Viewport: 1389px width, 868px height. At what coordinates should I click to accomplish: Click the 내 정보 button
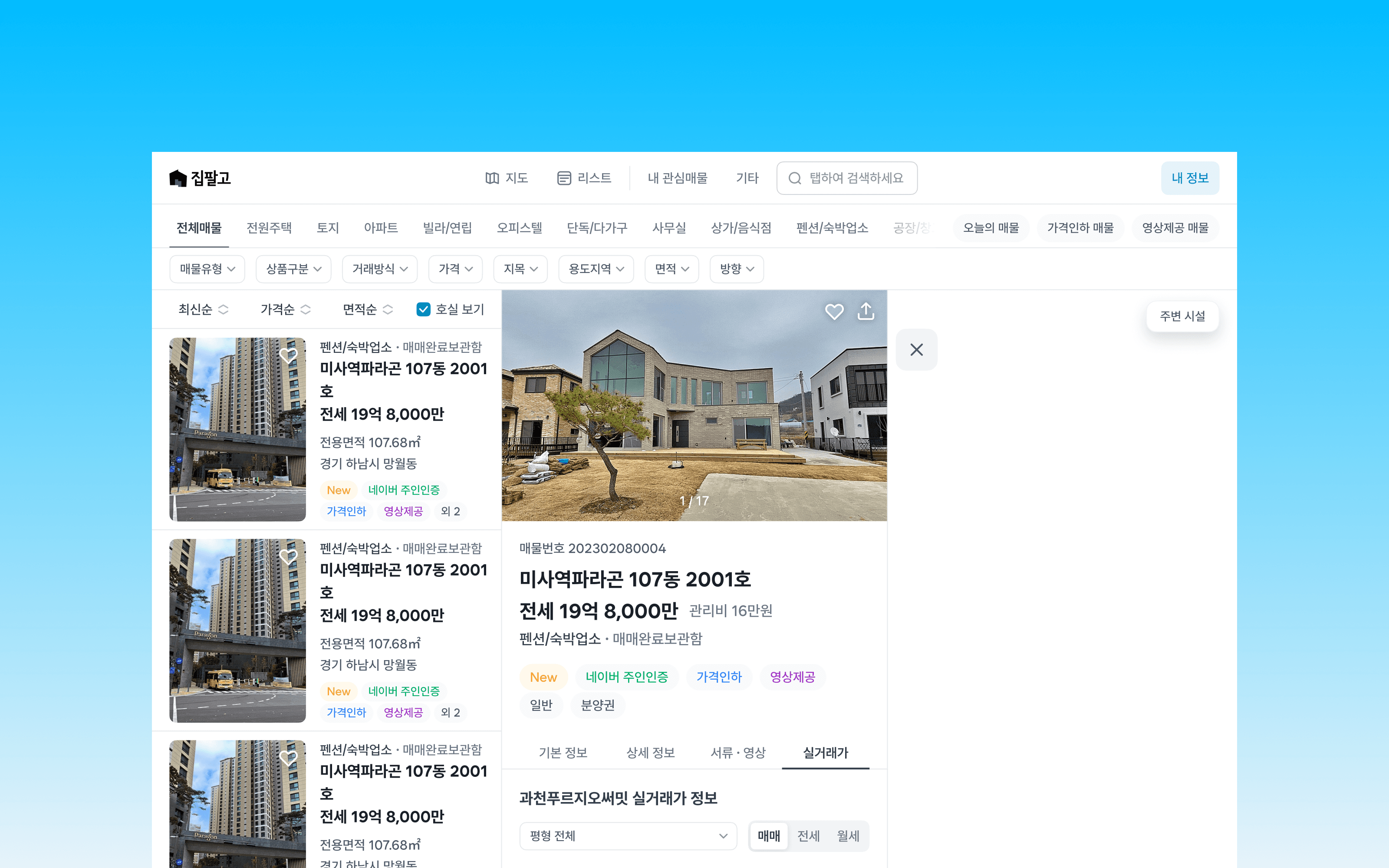point(1189,178)
